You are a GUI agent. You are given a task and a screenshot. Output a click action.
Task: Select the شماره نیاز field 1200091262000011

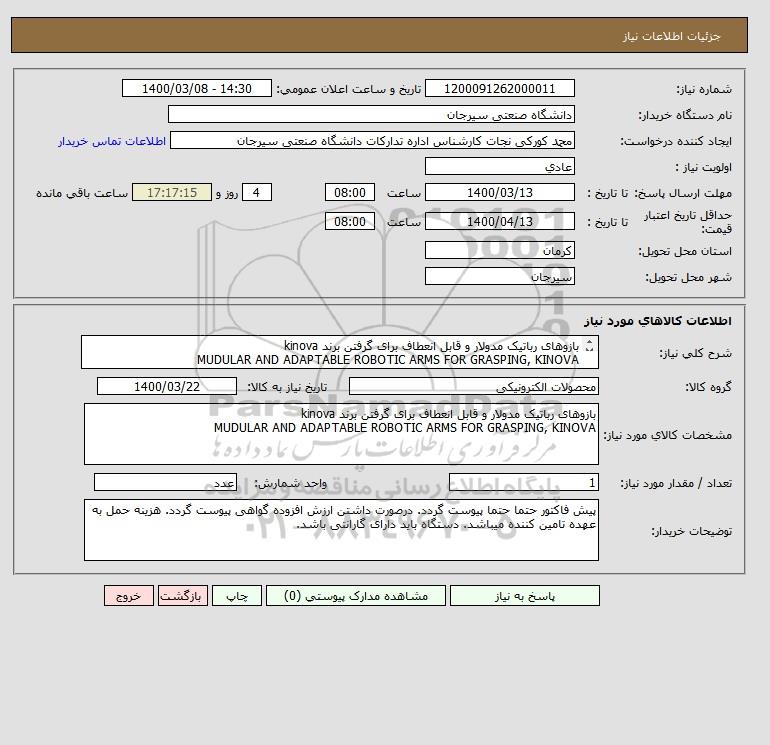coord(499,88)
